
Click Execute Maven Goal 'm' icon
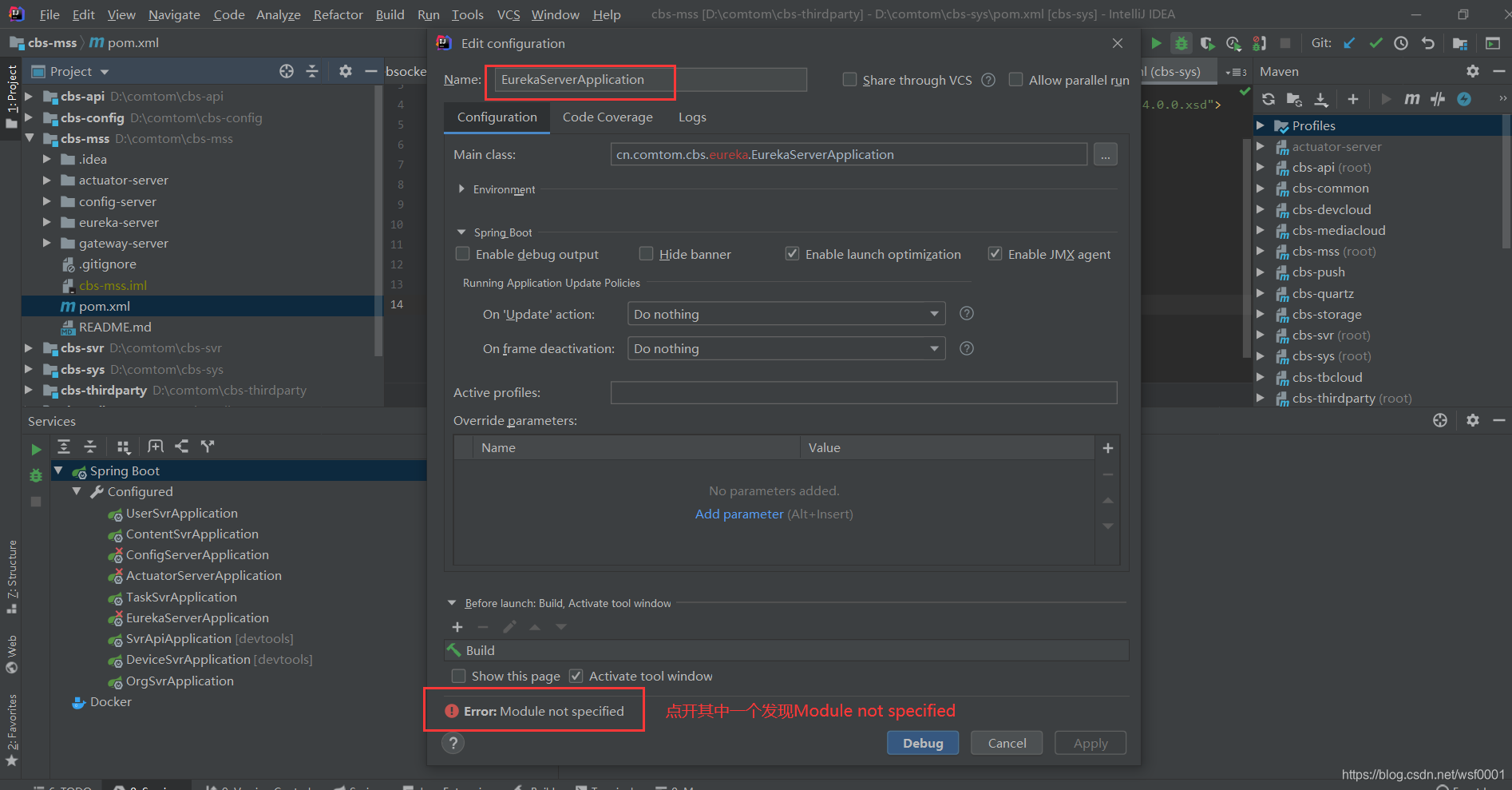tap(1411, 99)
